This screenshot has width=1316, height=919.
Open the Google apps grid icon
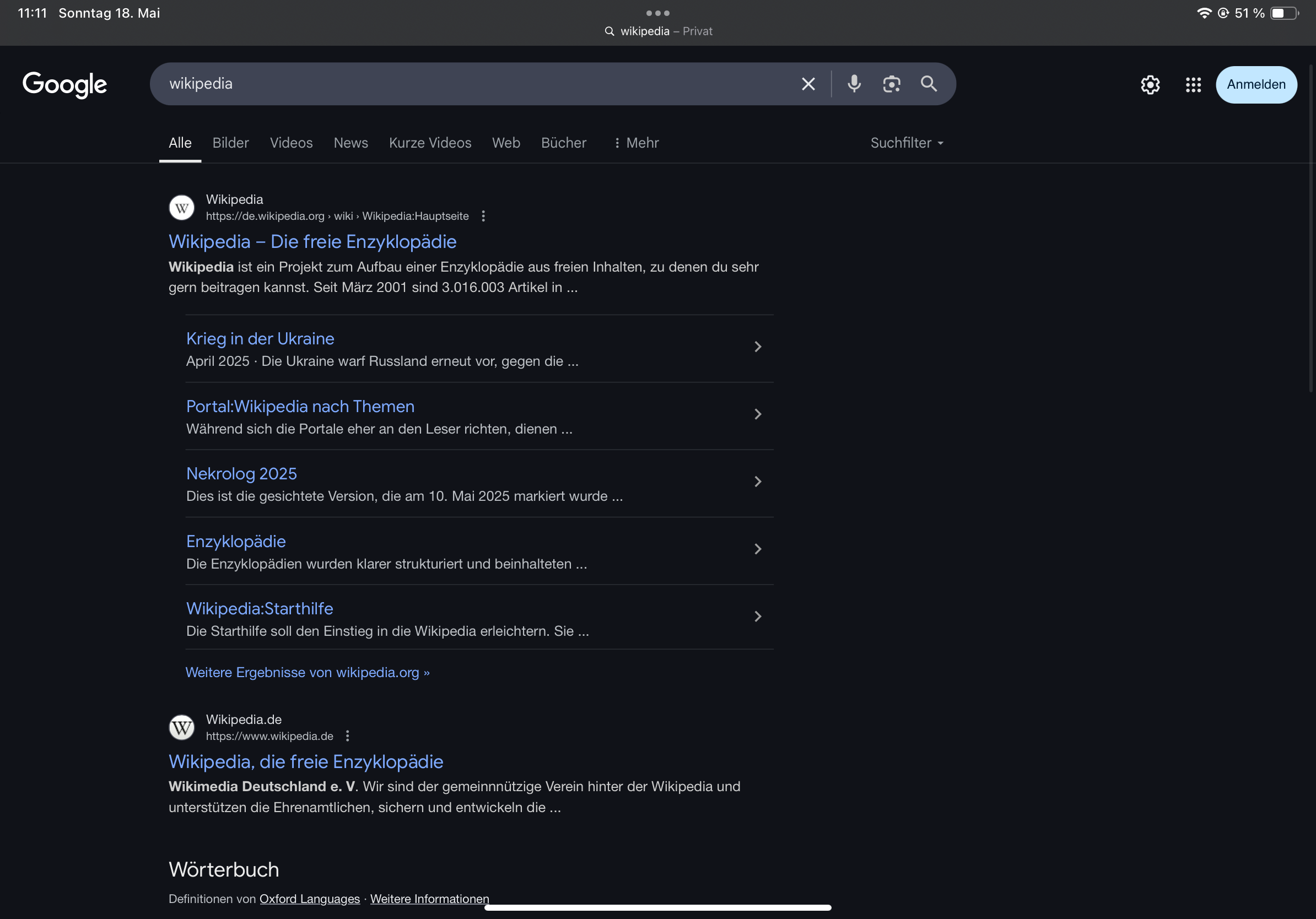point(1193,85)
